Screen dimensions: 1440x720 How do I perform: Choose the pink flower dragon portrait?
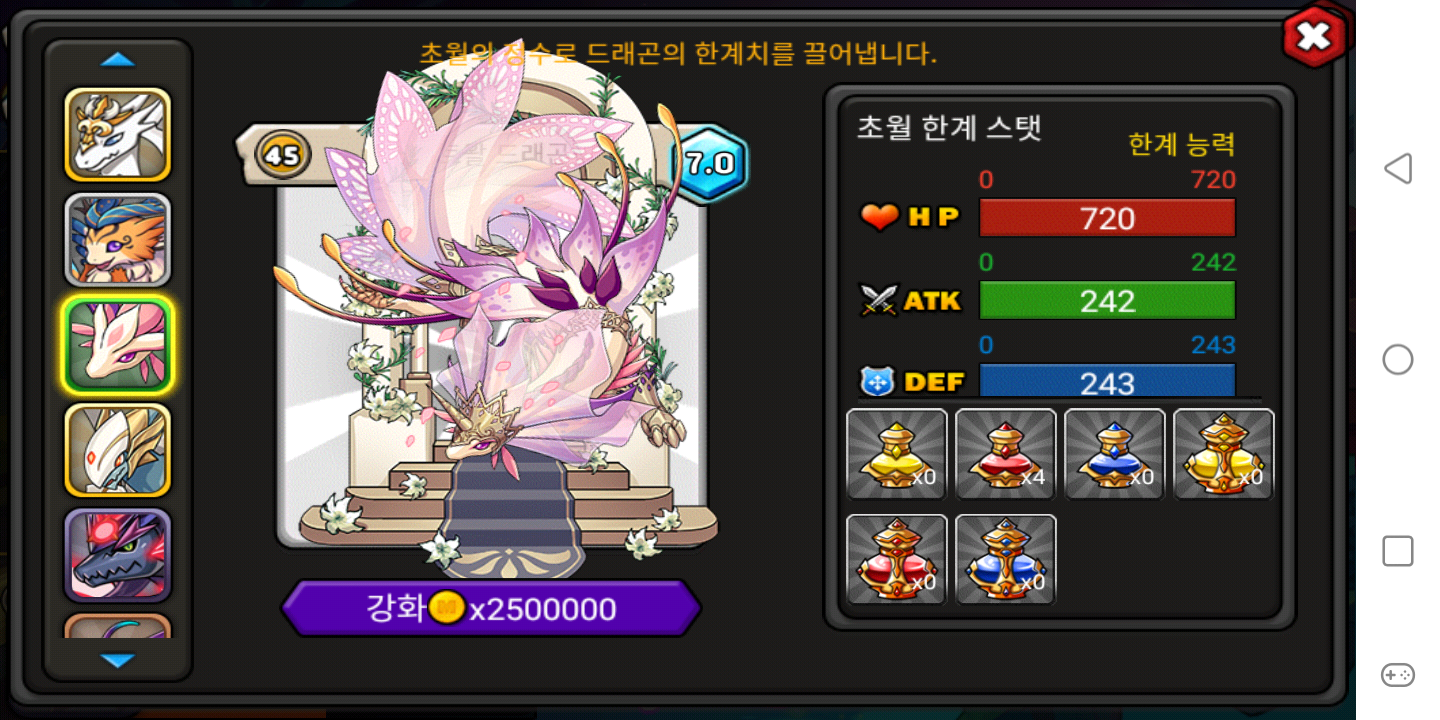pyautogui.click(x=118, y=345)
